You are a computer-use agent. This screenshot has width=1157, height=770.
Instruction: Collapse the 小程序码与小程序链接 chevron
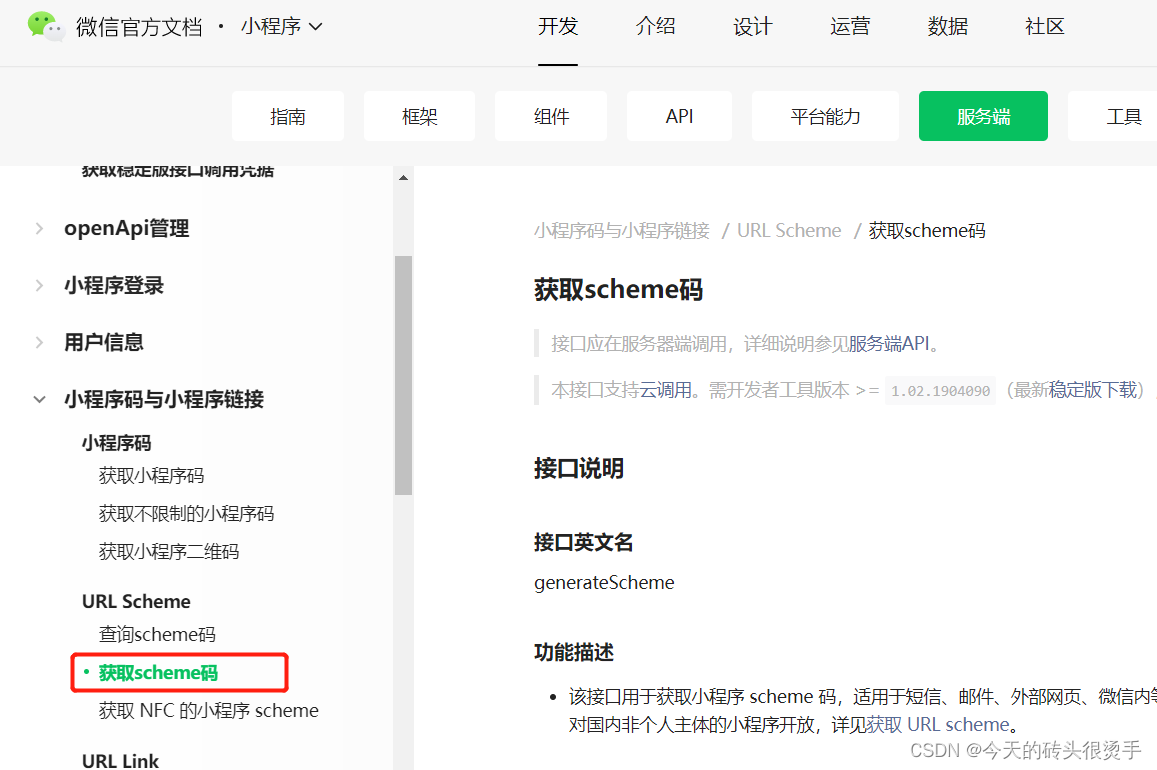[39, 399]
